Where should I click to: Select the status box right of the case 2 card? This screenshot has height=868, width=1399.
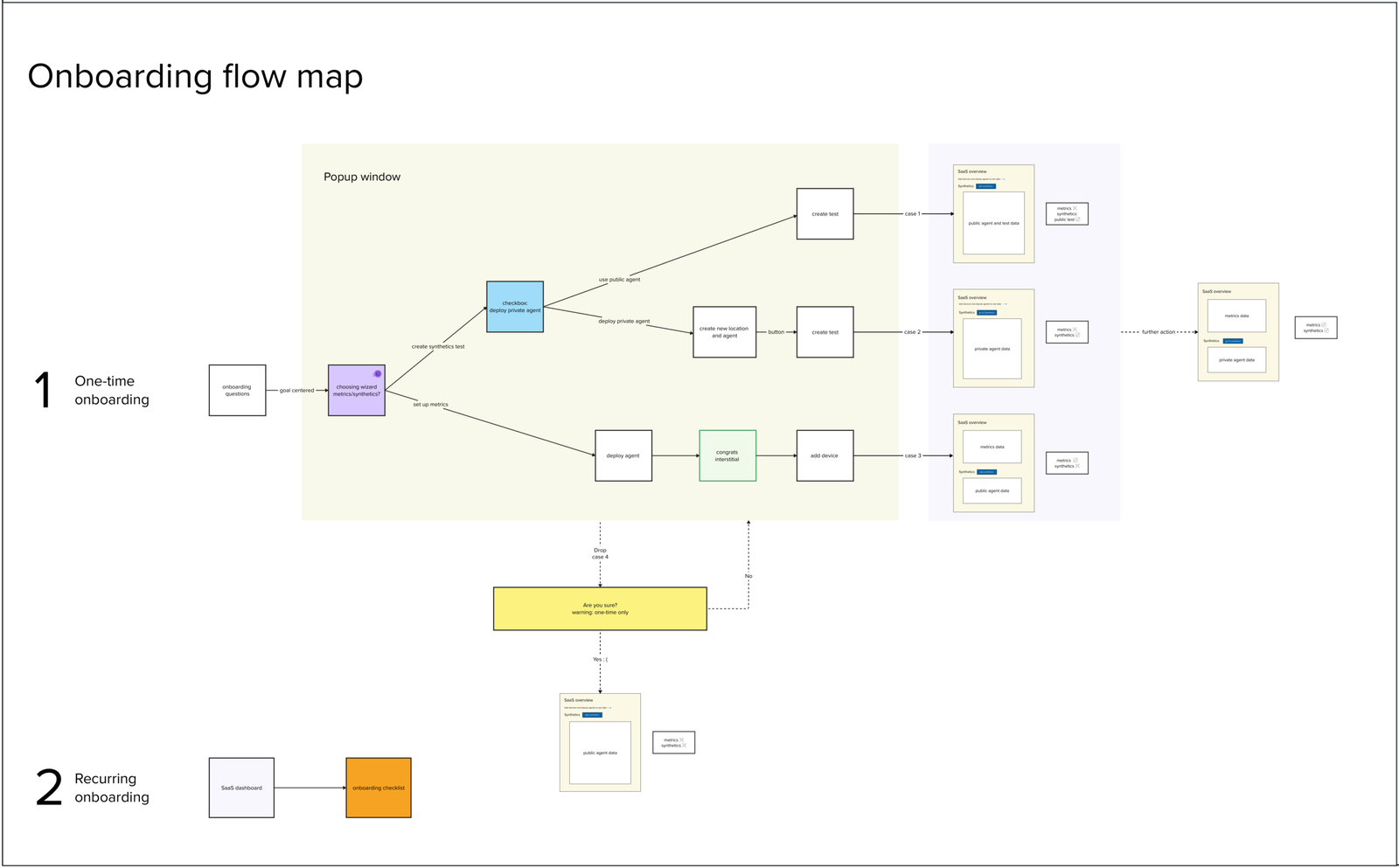coord(1067,332)
